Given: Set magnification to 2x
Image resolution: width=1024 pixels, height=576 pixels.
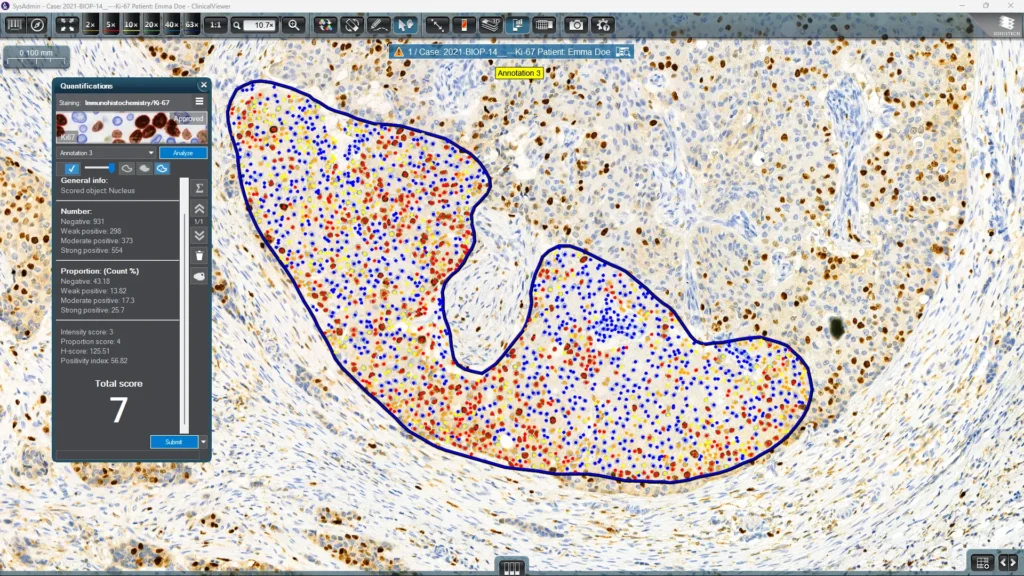Looking at the screenshot, I should [x=90, y=25].
